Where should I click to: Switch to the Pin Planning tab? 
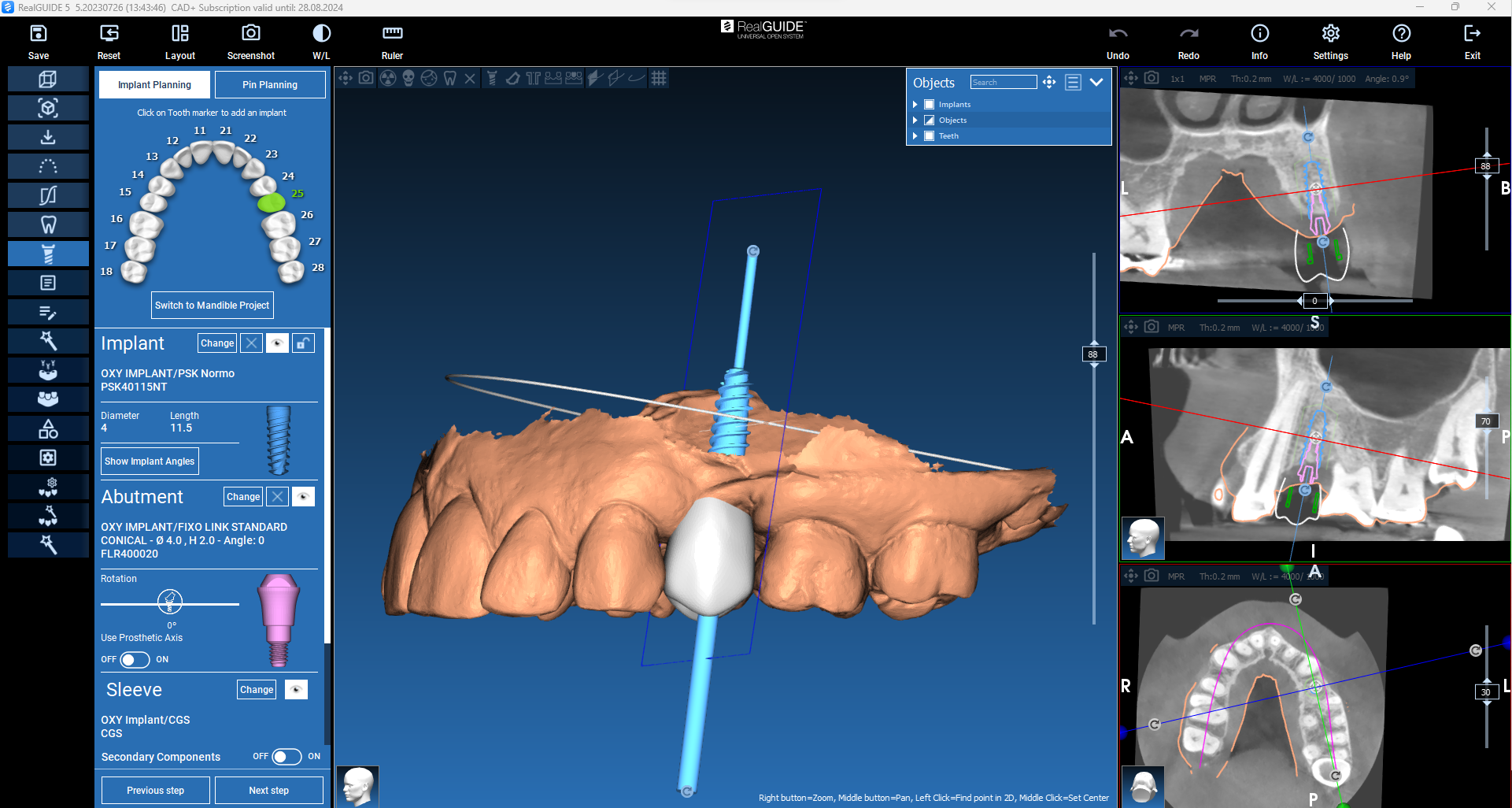270,85
